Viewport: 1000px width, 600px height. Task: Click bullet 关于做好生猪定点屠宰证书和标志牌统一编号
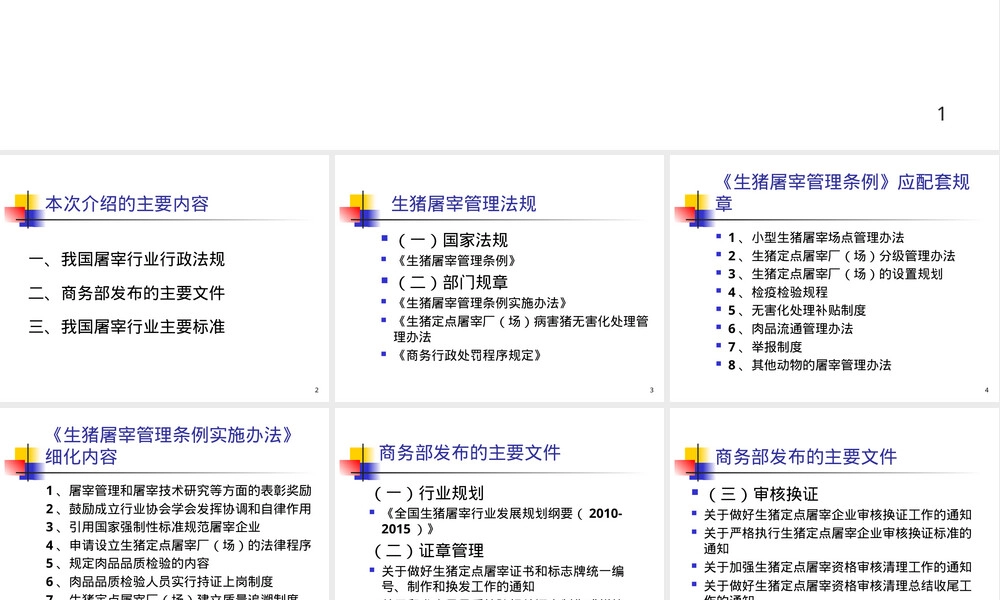point(503,578)
